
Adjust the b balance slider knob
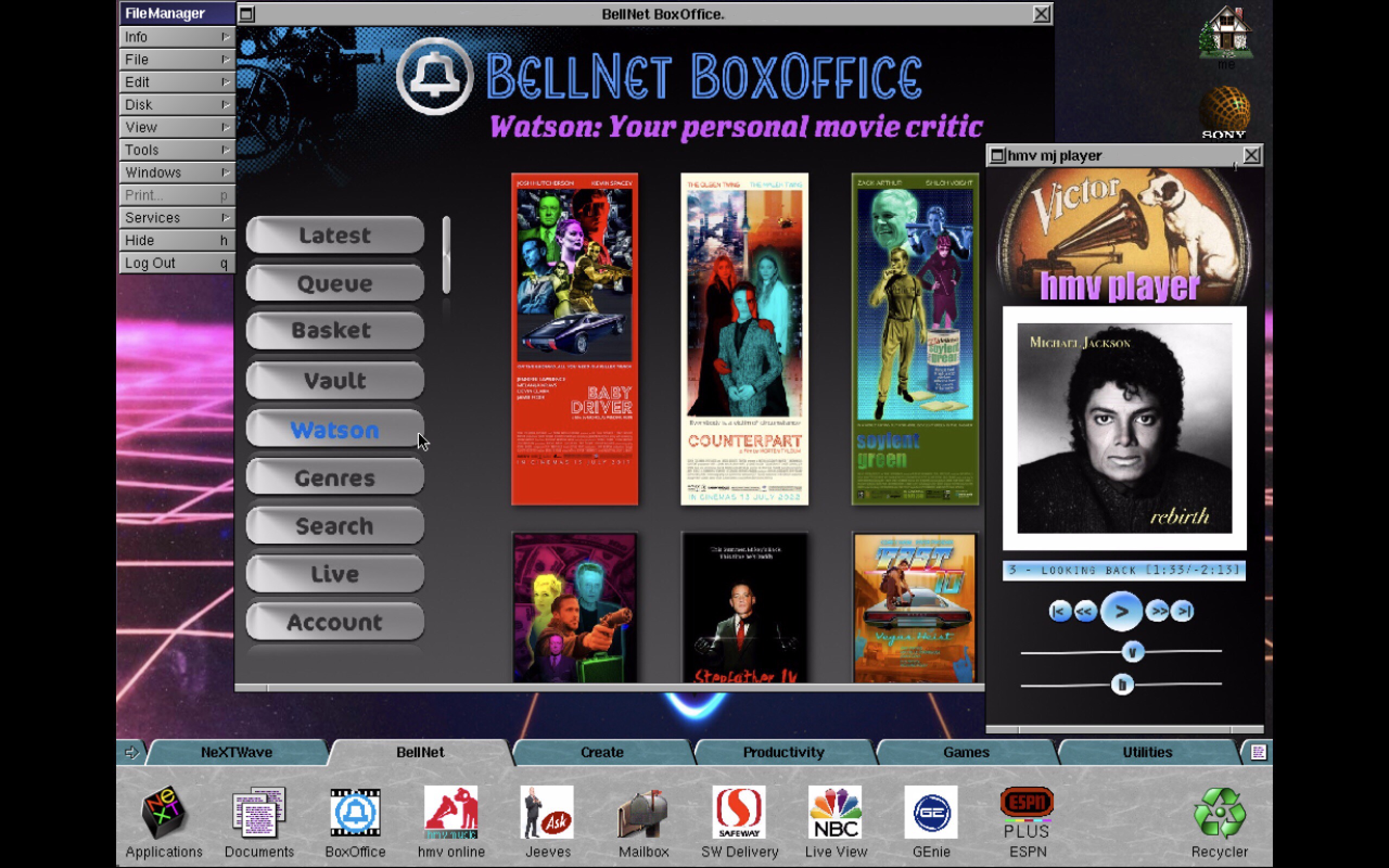pyautogui.click(x=1122, y=684)
